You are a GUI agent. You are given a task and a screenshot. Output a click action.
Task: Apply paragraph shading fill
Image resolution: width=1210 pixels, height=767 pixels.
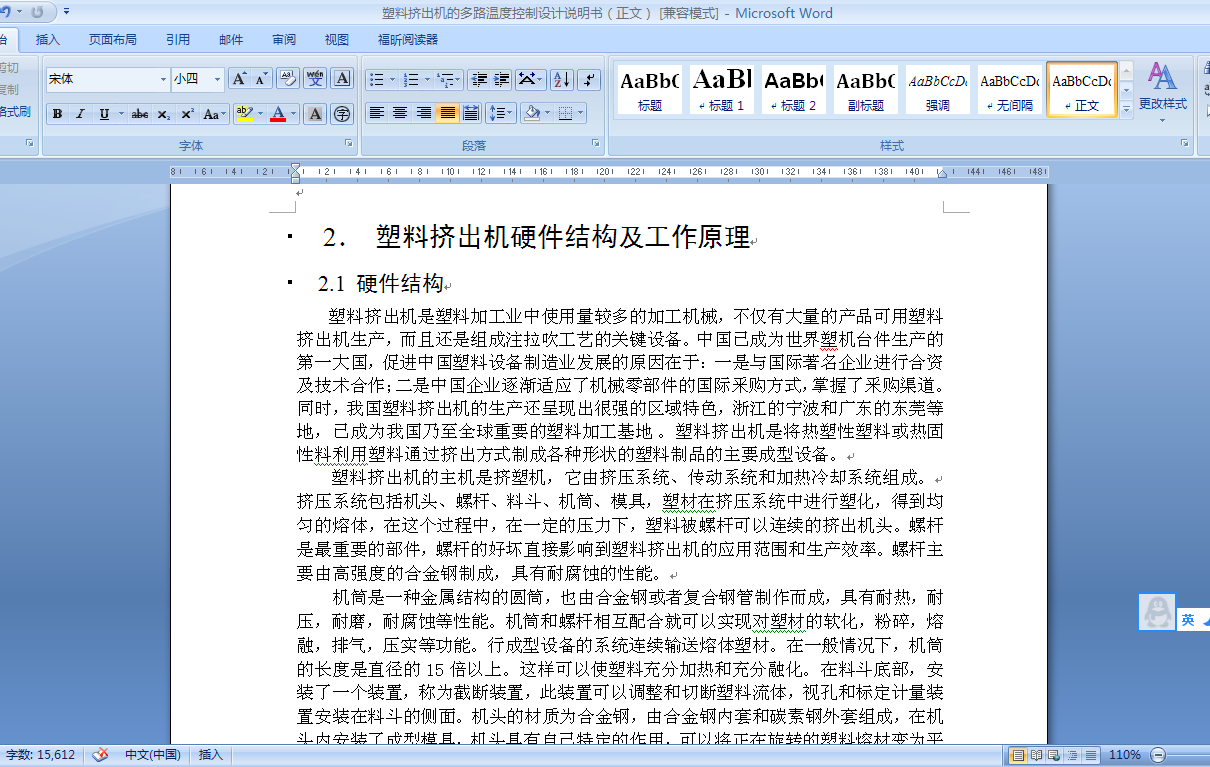coord(531,113)
